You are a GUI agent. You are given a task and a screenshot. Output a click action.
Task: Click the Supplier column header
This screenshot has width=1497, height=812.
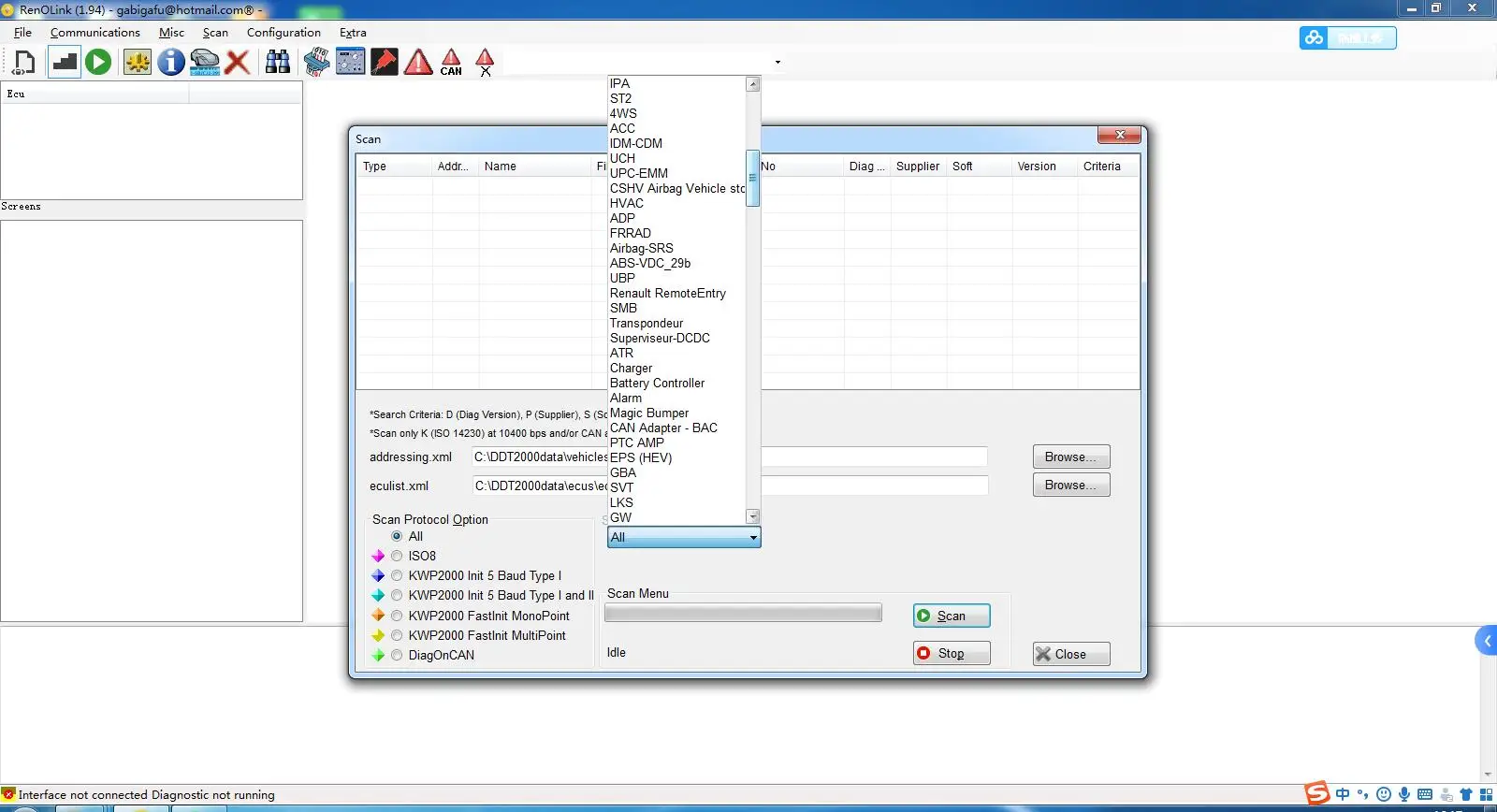pos(918,167)
